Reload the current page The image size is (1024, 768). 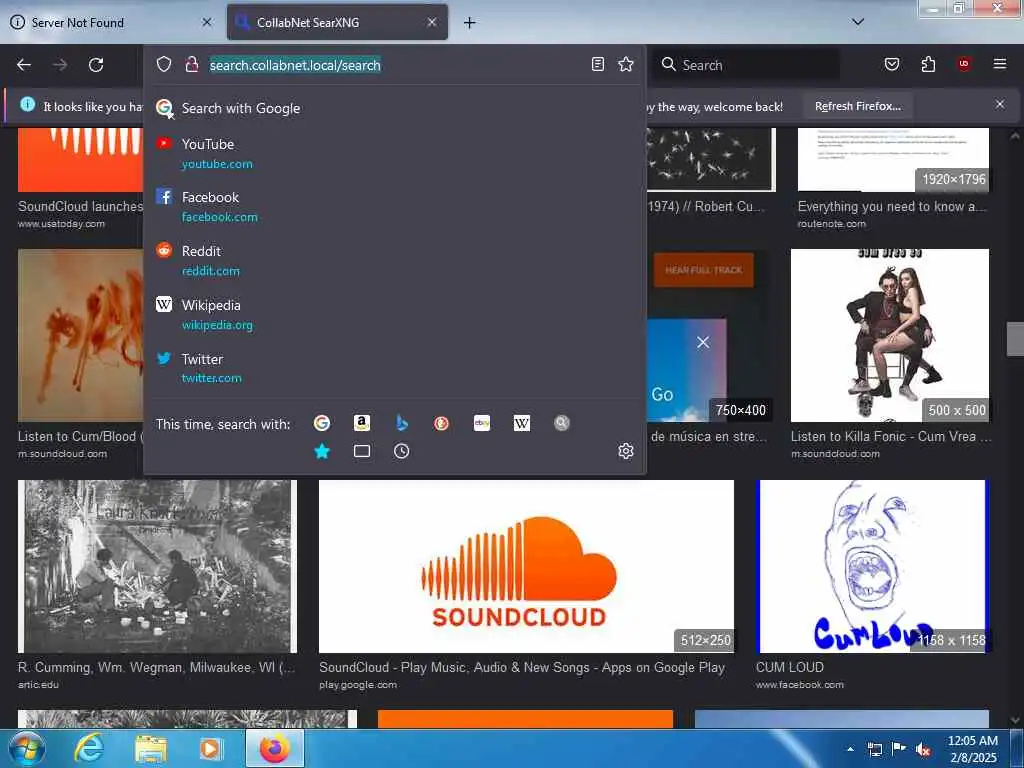[96, 65]
